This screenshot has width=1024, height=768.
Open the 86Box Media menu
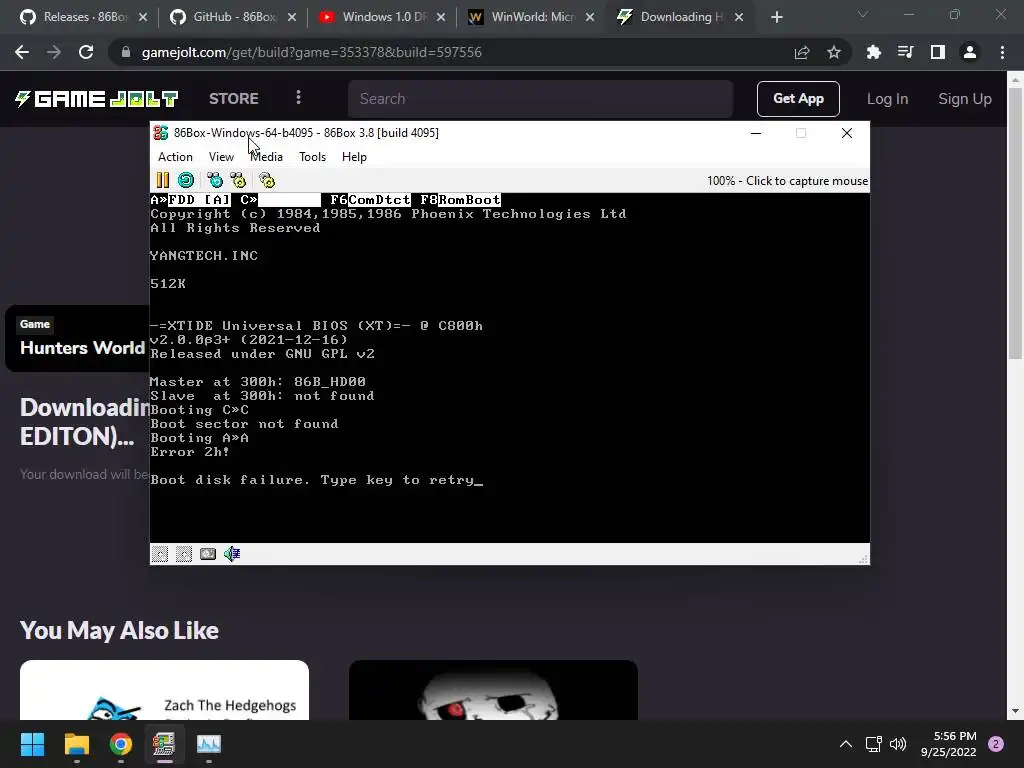click(266, 157)
